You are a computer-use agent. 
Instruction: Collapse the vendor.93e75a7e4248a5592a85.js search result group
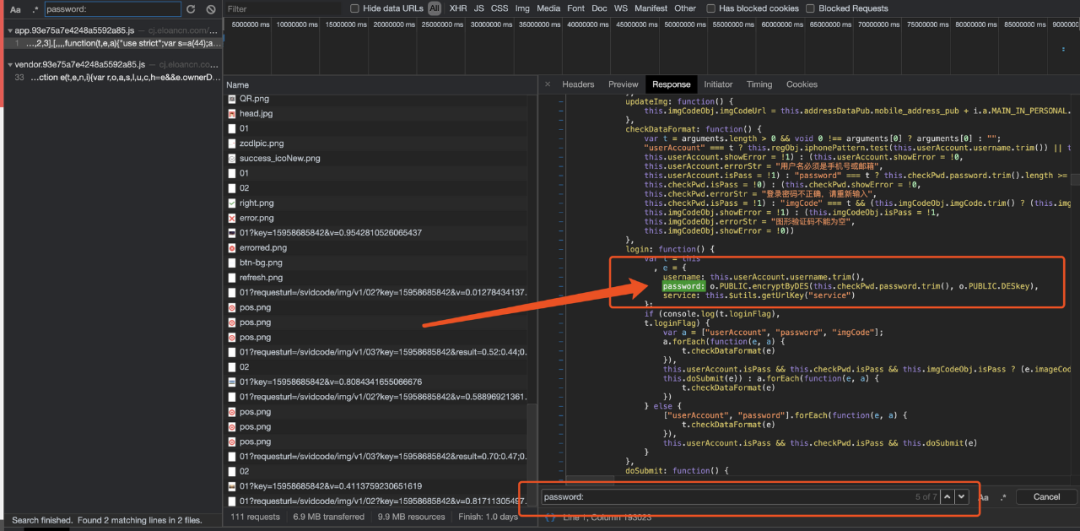(10, 65)
